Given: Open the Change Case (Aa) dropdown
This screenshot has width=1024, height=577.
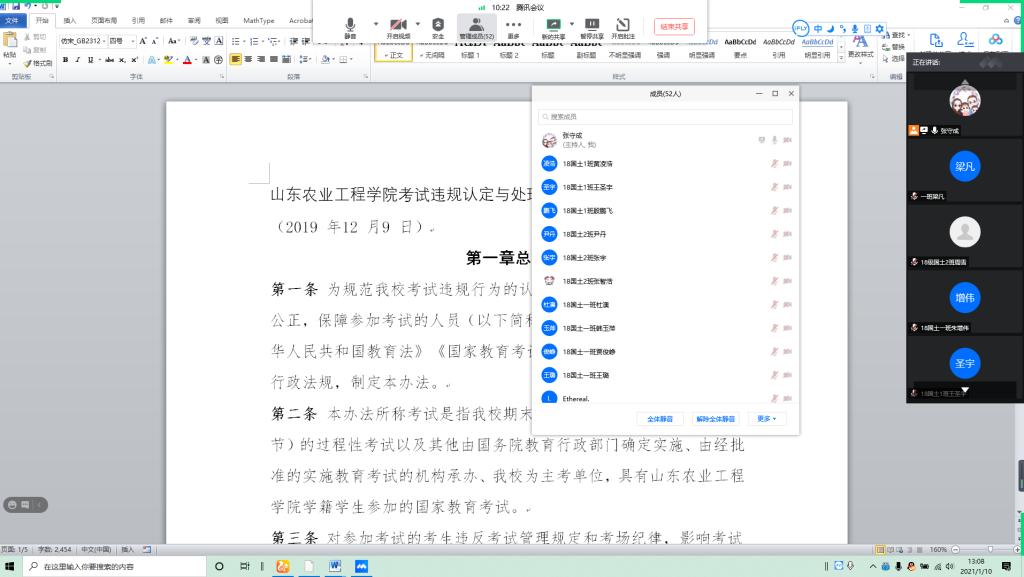Looking at the screenshot, I should [x=173, y=40].
